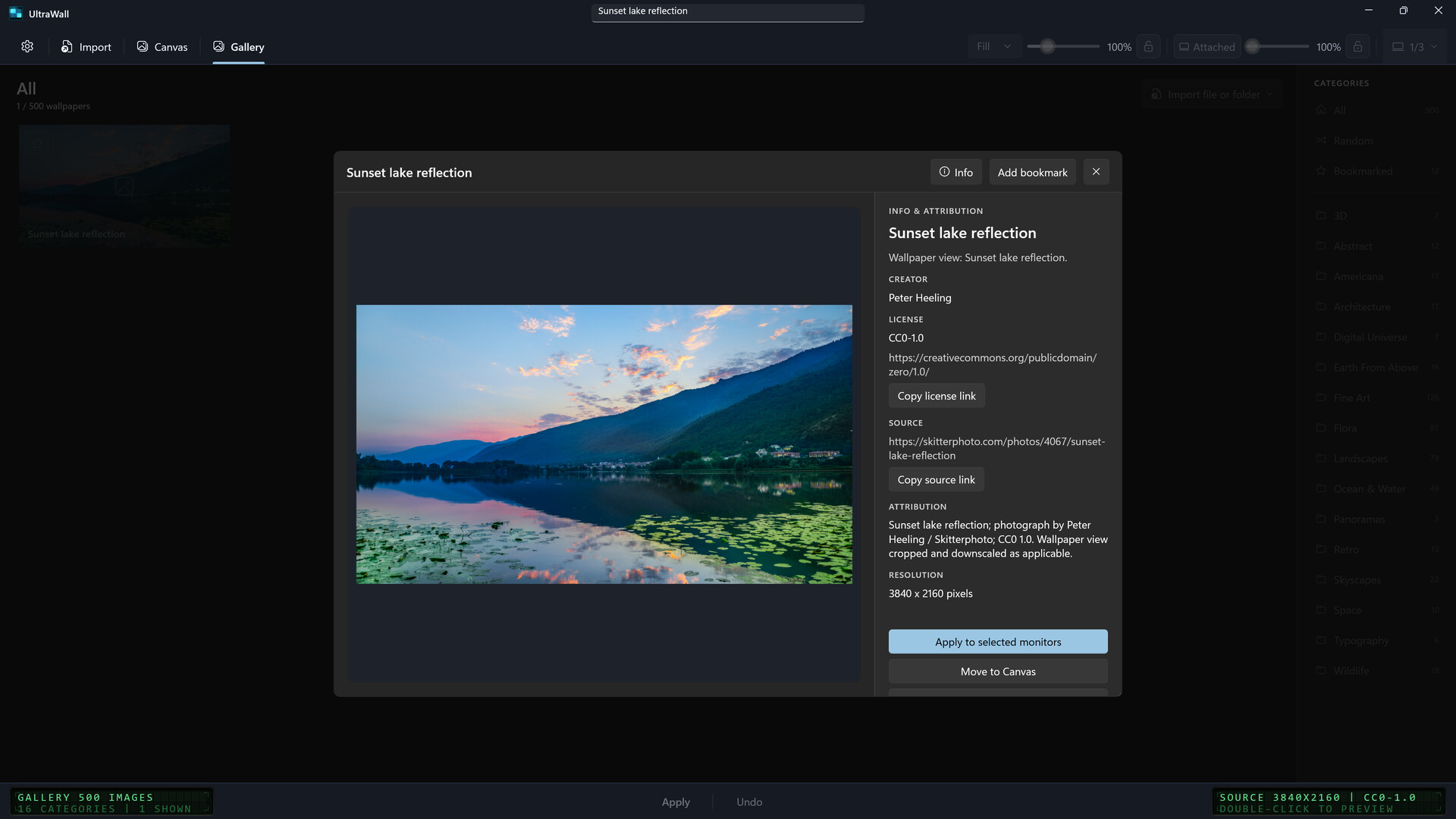
Task: Select the Ocean & Water category
Action: pos(1378,488)
